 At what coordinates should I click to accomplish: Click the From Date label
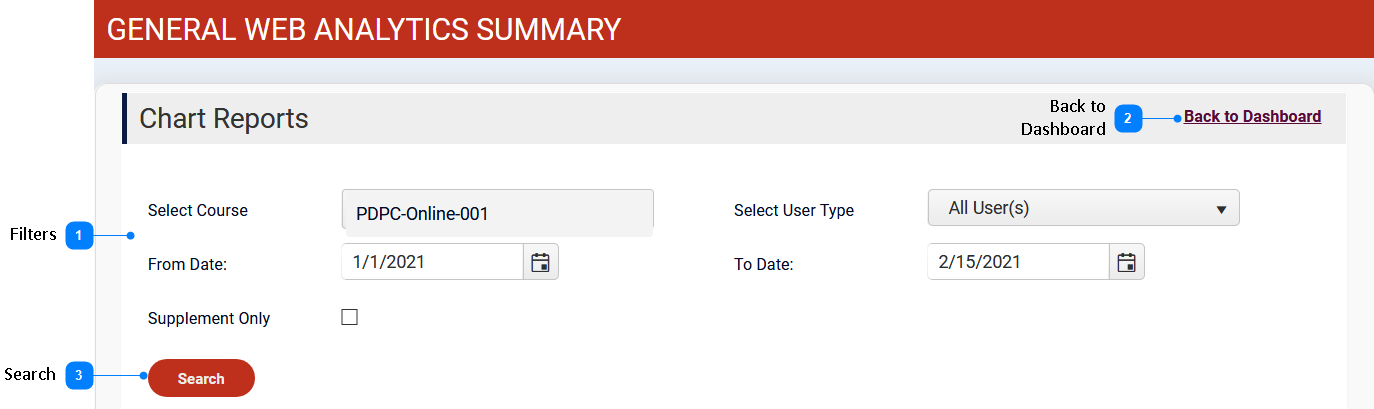[x=187, y=265]
